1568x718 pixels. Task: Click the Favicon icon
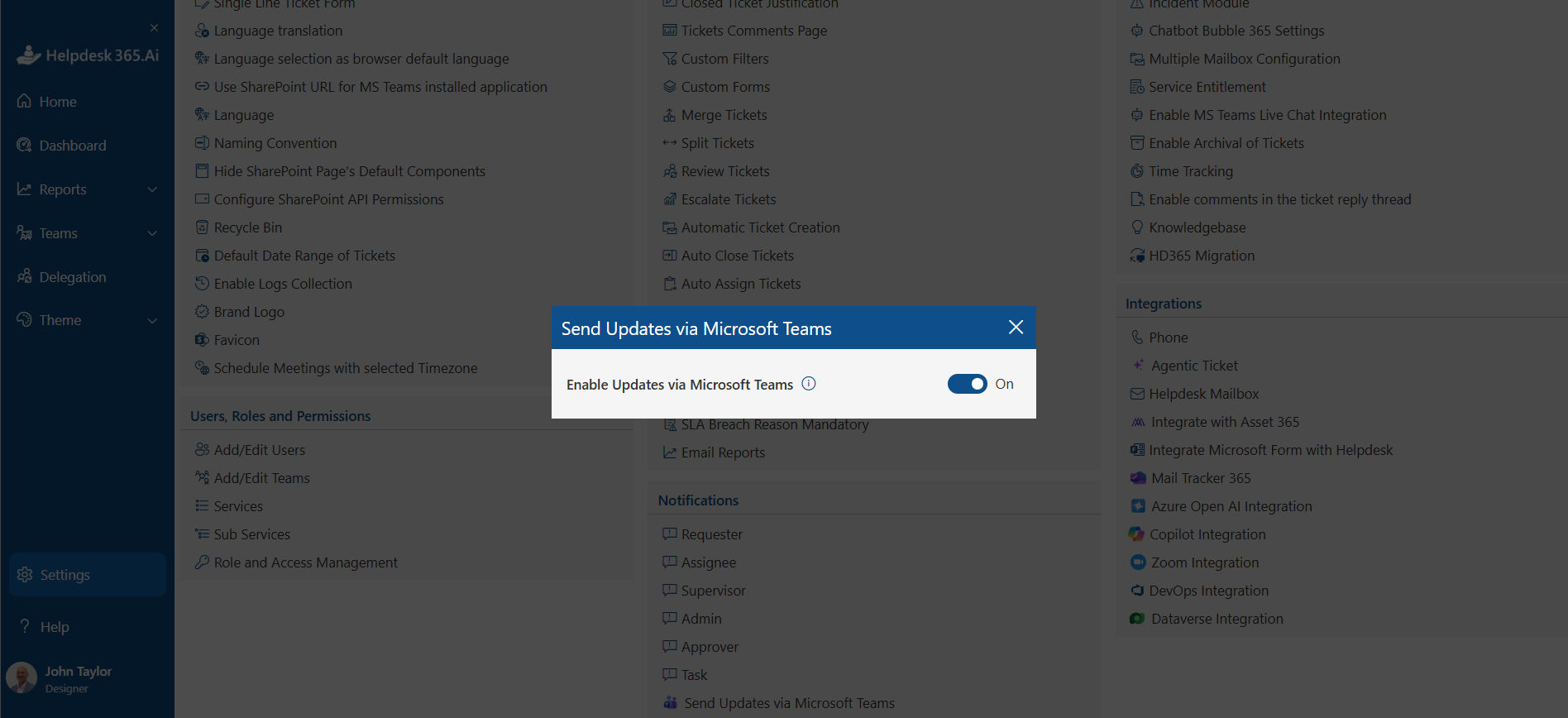click(202, 339)
